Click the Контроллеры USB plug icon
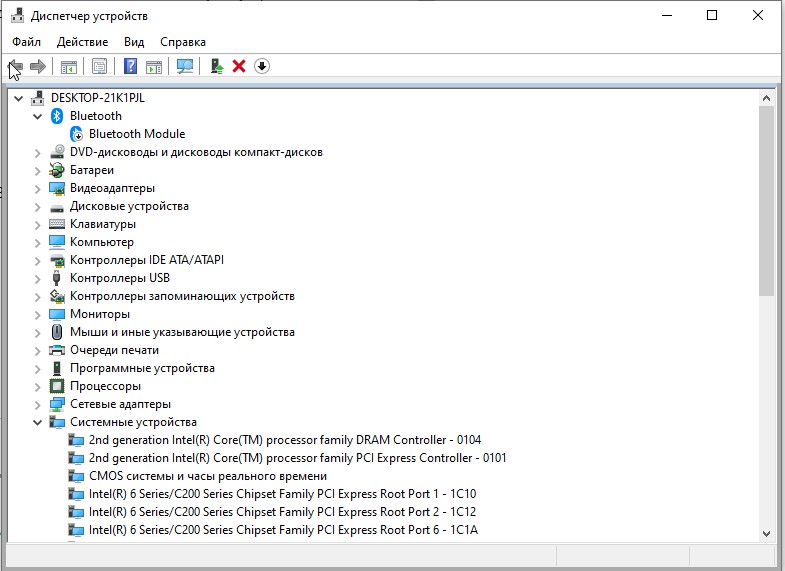The height and width of the screenshot is (571, 785). pyautogui.click(x=57, y=278)
